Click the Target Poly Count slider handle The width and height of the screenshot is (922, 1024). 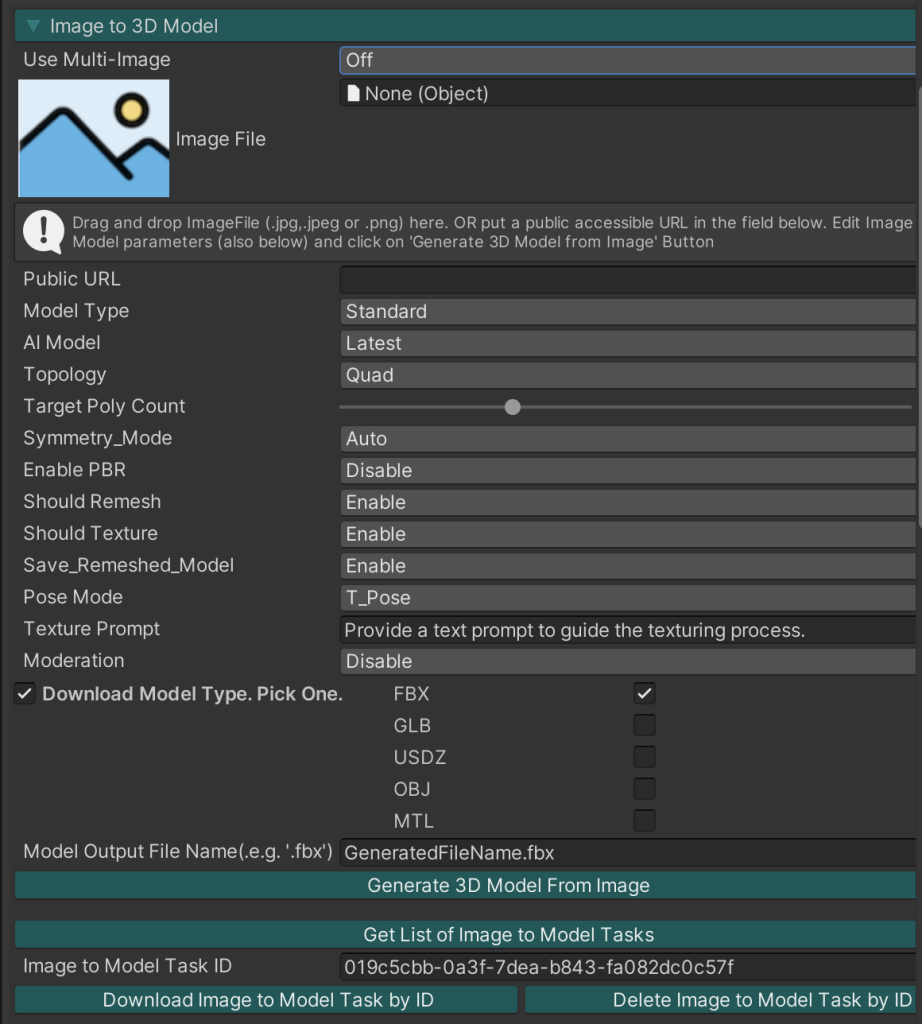(513, 407)
